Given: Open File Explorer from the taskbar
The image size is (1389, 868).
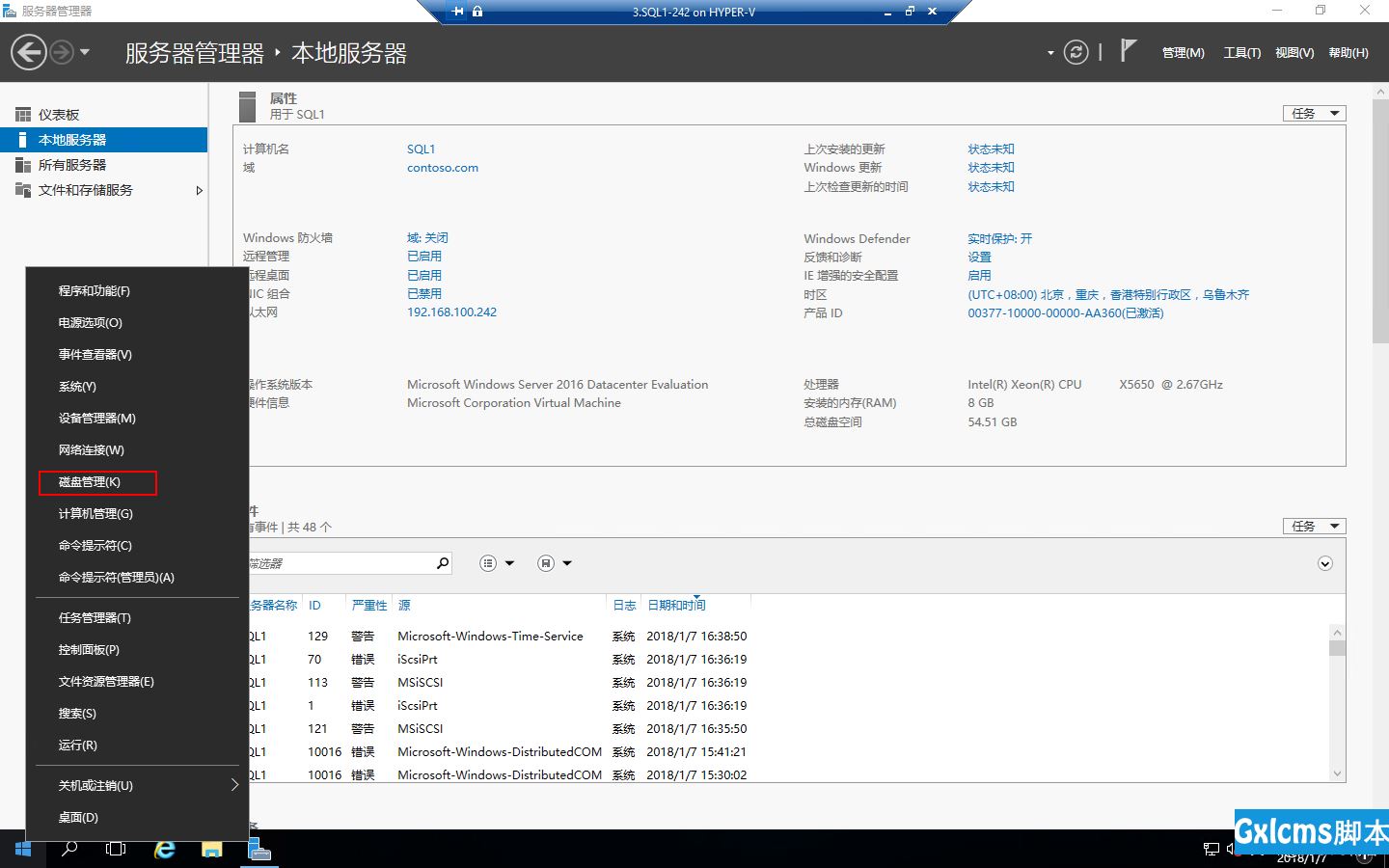Looking at the screenshot, I should [x=211, y=850].
